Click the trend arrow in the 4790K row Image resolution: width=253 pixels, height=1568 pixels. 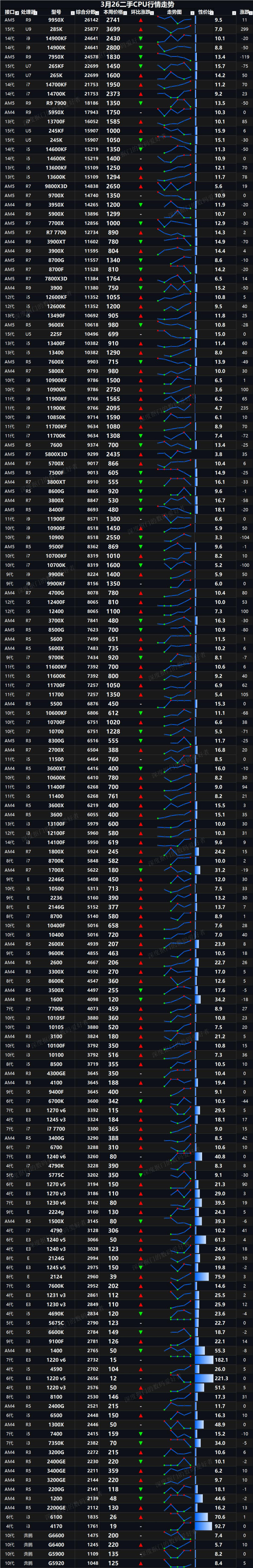tap(141, 1166)
